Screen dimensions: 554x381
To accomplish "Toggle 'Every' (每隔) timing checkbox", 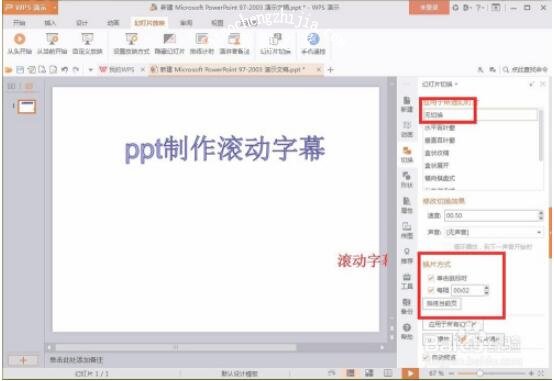I will click(x=431, y=290).
